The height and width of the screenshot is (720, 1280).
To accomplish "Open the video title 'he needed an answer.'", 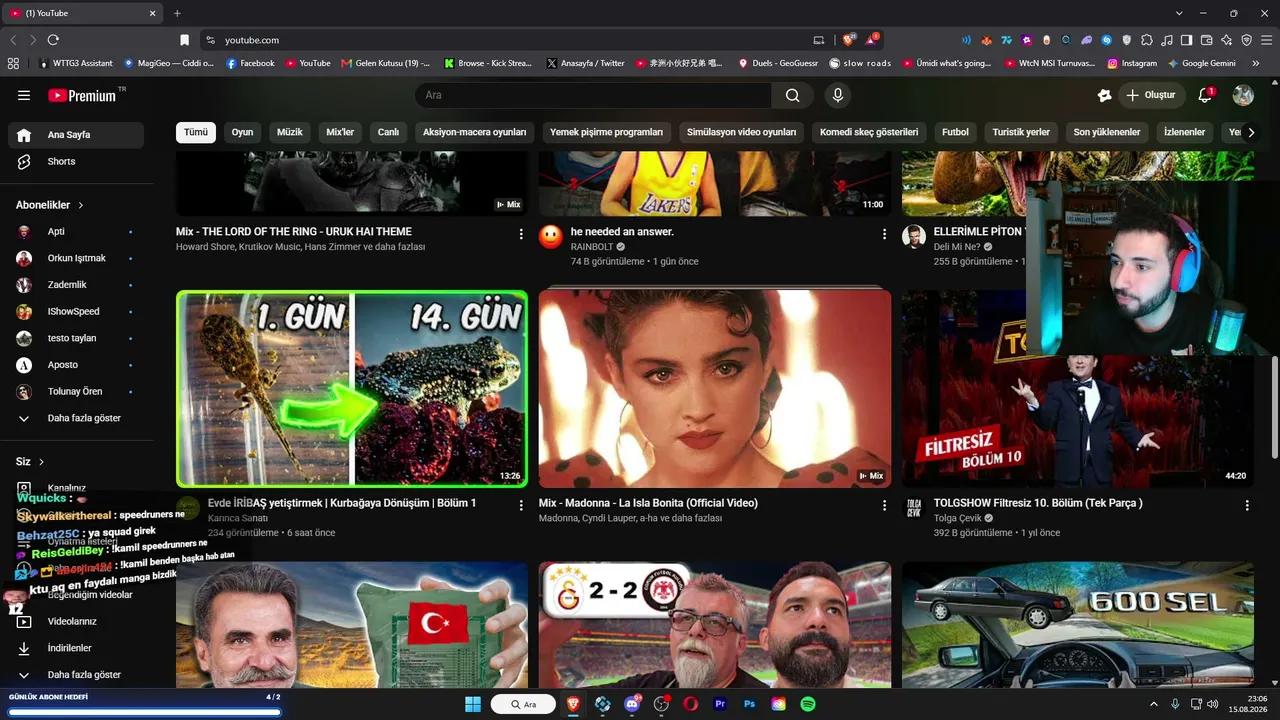I will [x=622, y=231].
